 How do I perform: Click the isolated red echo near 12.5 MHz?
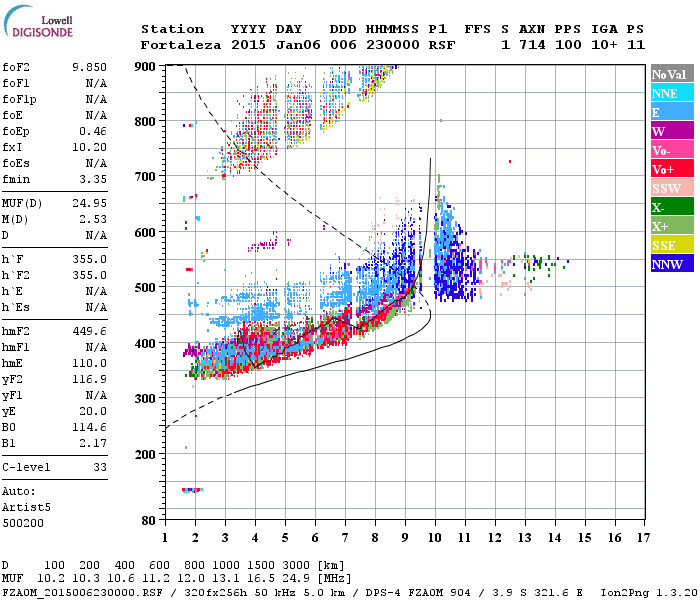pyautogui.click(x=510, y=162)
